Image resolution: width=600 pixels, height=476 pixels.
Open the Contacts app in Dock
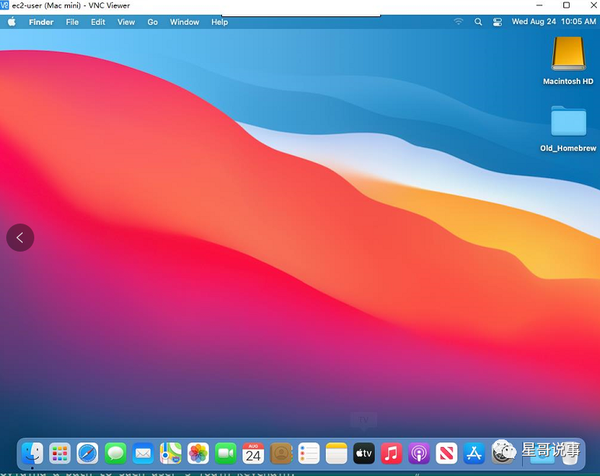281,453
